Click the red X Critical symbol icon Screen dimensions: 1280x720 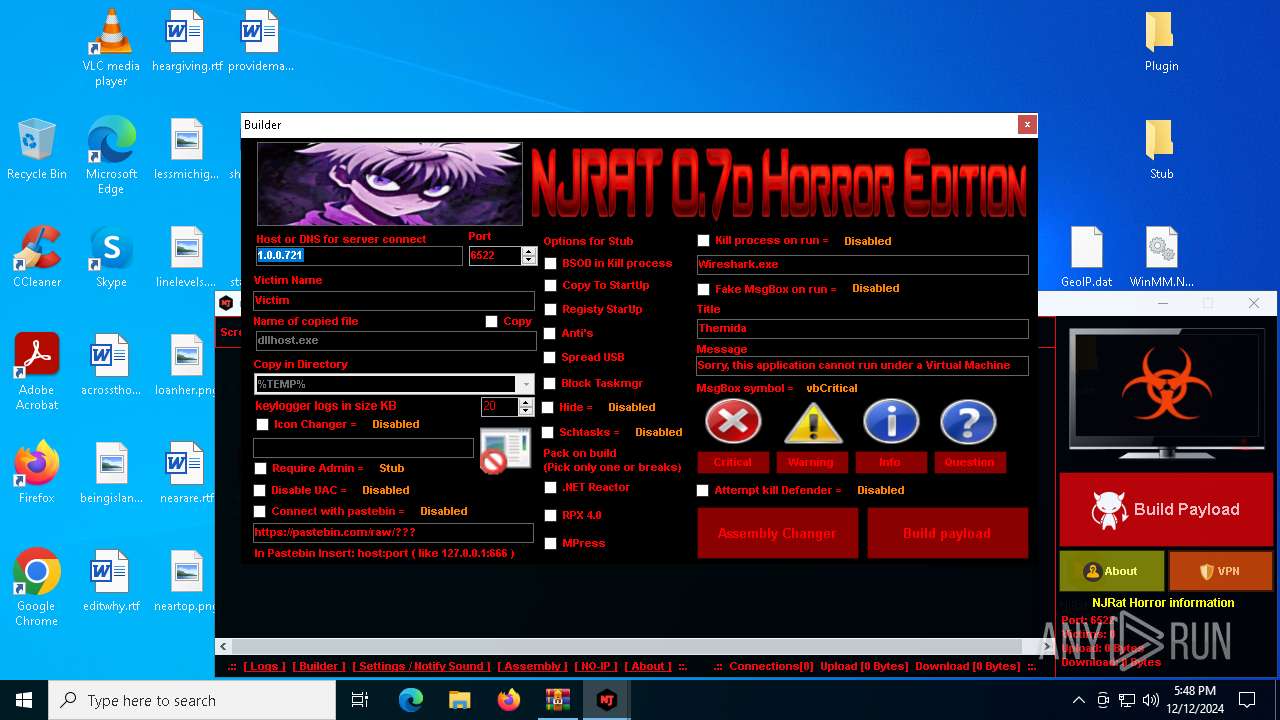pyautogui.click(x=733, y=422)
